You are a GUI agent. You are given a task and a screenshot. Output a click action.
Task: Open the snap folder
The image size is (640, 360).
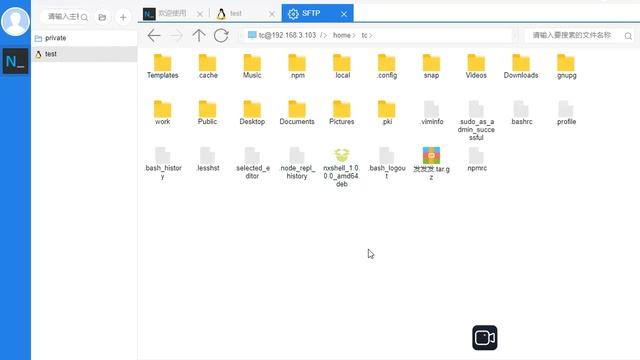click(x=431, y=67)
